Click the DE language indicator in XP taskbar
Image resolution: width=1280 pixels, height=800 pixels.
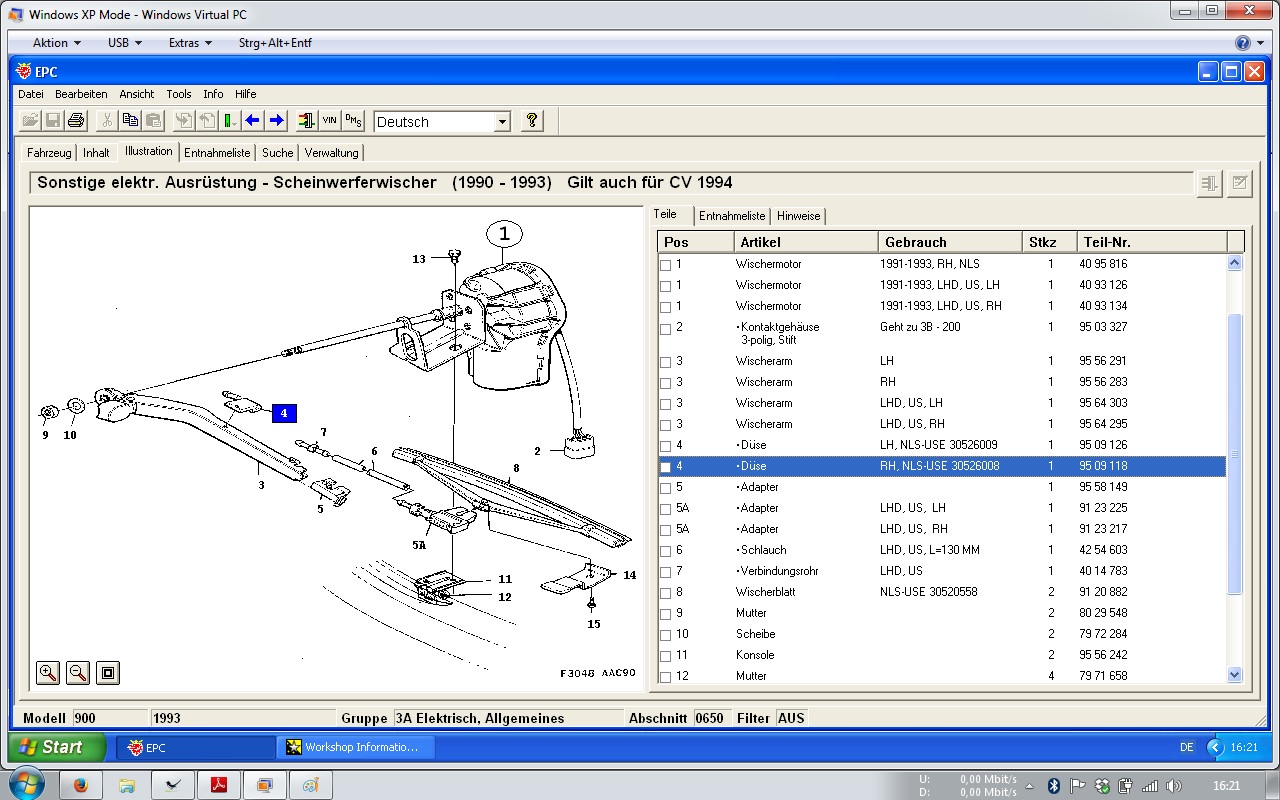click(x=1186, y=747)
